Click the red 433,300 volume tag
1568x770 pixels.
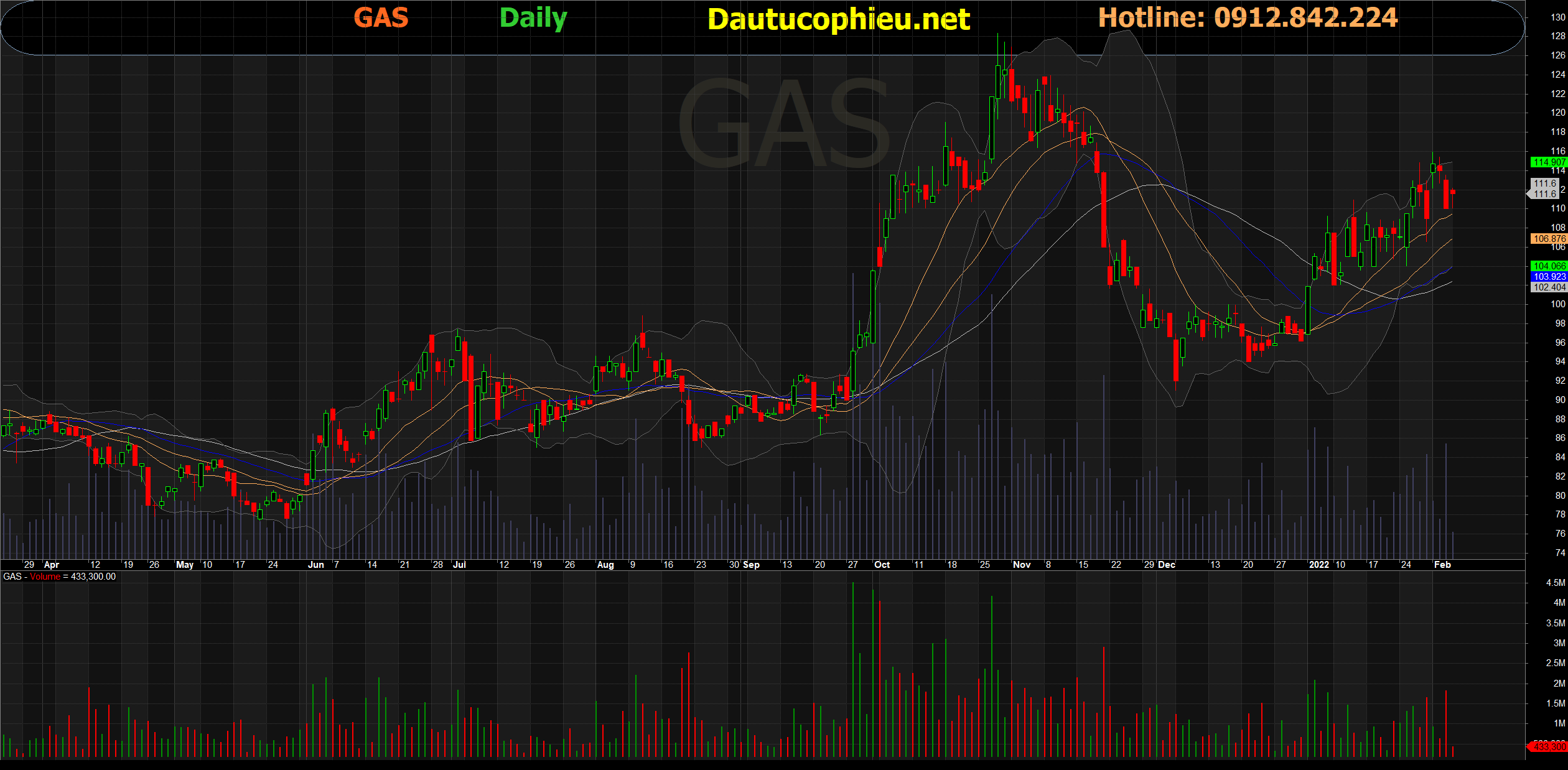[1548, 746]
